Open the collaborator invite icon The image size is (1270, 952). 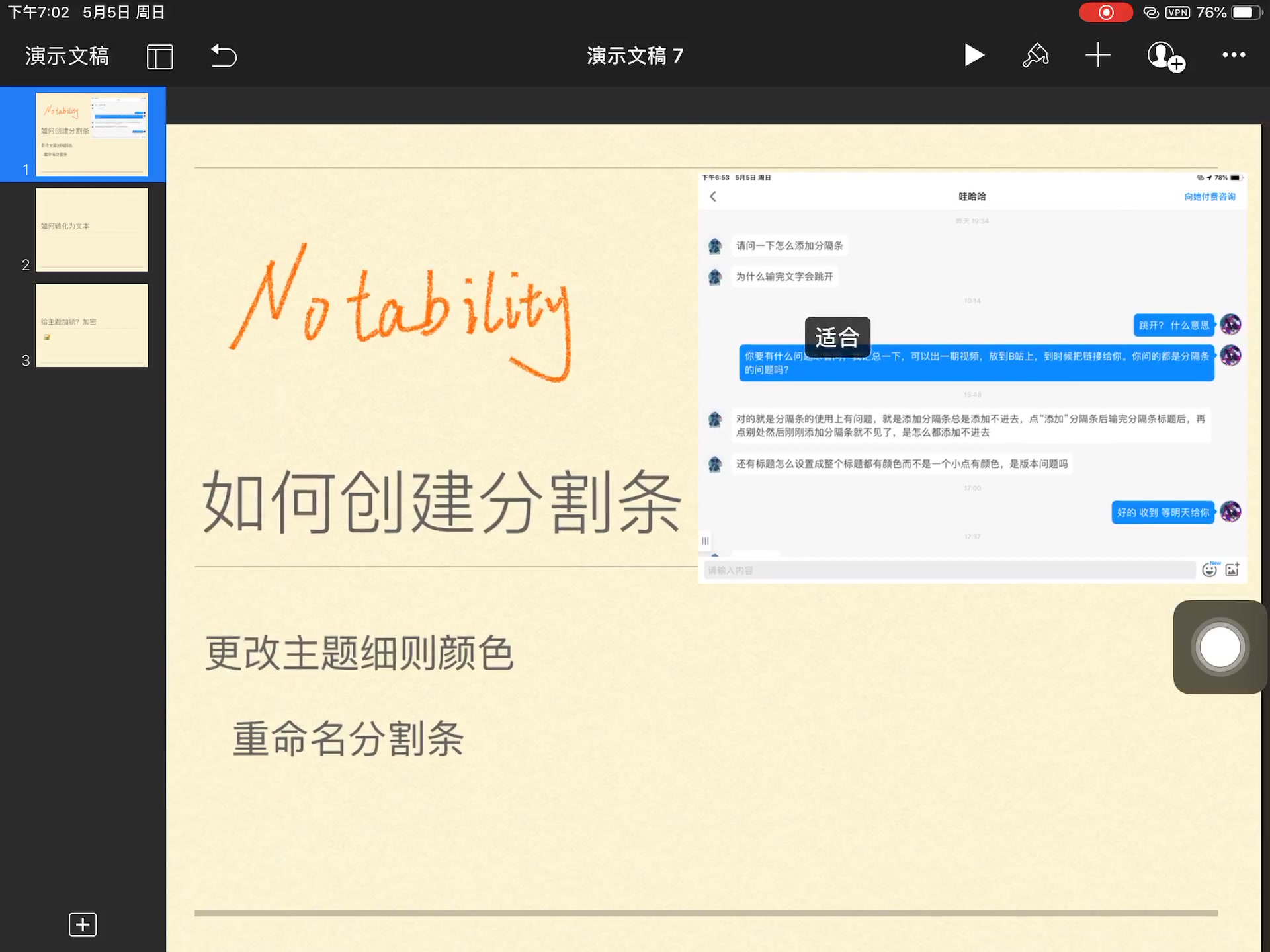click(1163, 55)
